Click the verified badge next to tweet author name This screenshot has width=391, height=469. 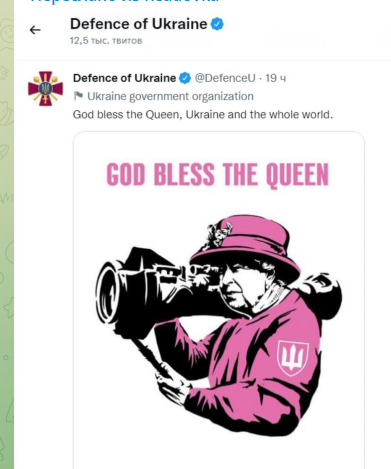pos(185,78)
